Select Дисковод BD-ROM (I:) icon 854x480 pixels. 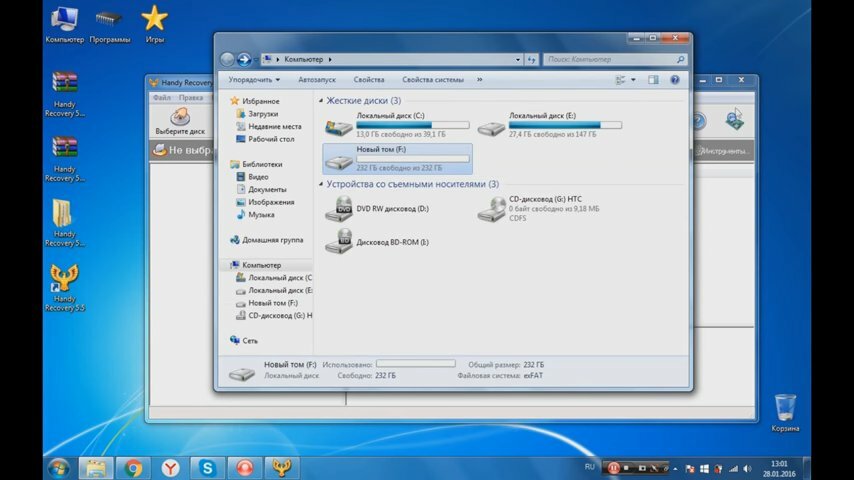[x=338, y=242]
